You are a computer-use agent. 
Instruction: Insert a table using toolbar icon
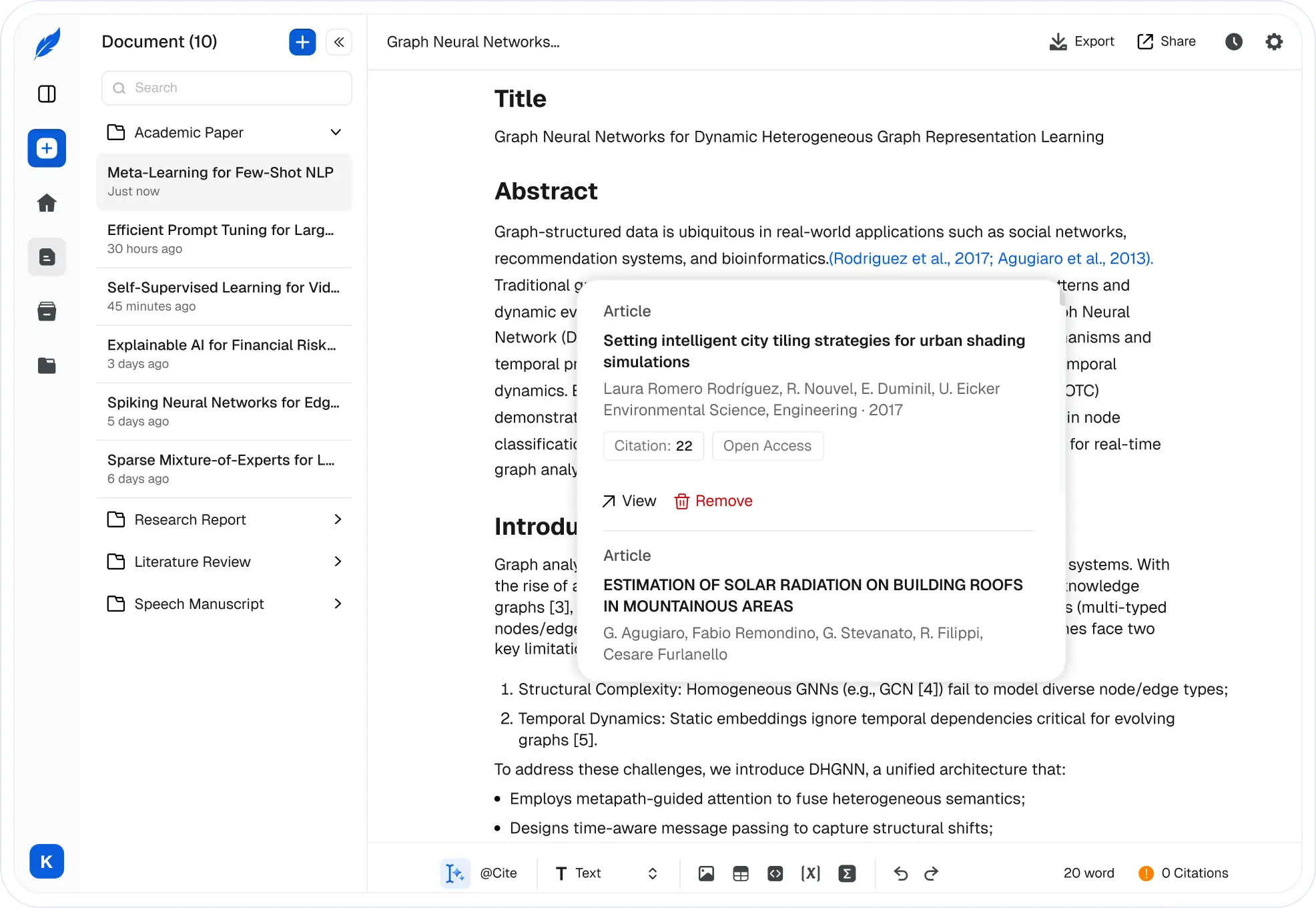pos(741,873)
